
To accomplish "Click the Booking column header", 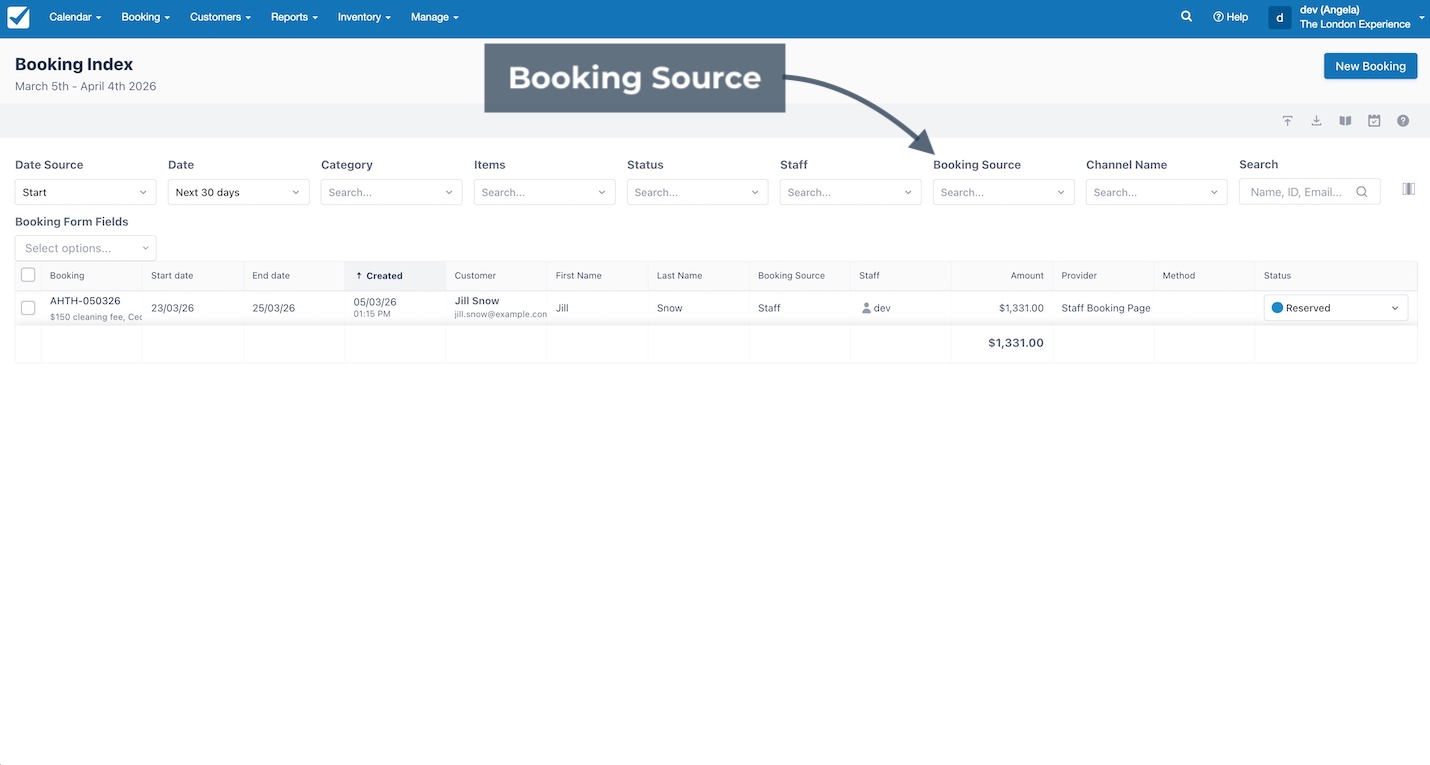I will [x=91, y=275].
